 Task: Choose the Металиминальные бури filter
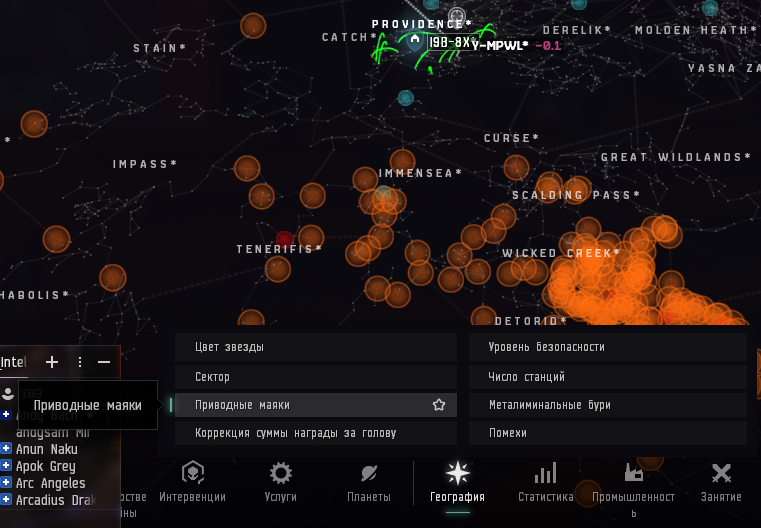[x=608, y=405]
